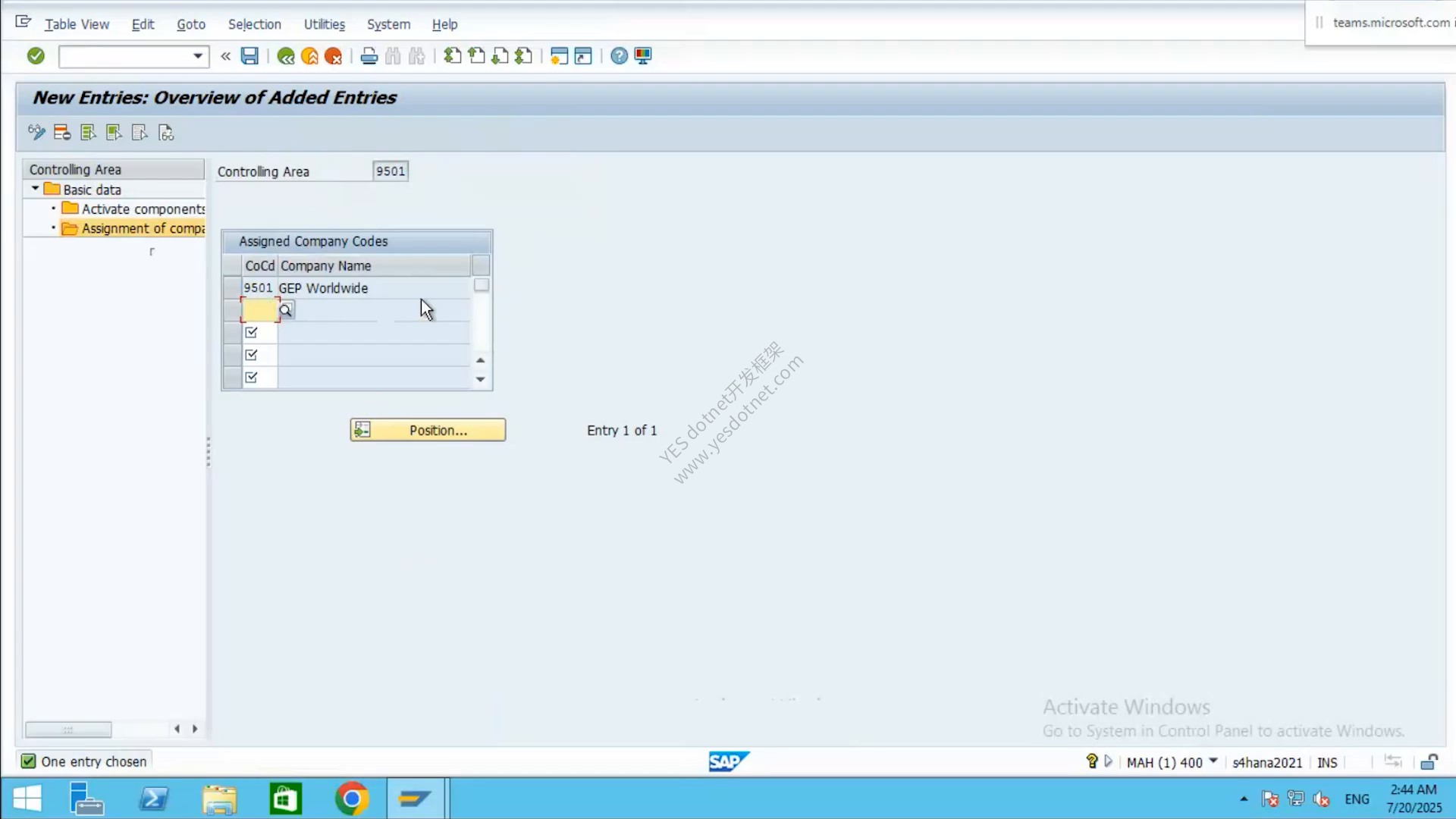Viewport: 1456px width, 819px height.
Task: Click the tree panel horizontal scroll thumb
Action: tap(68, 730)
